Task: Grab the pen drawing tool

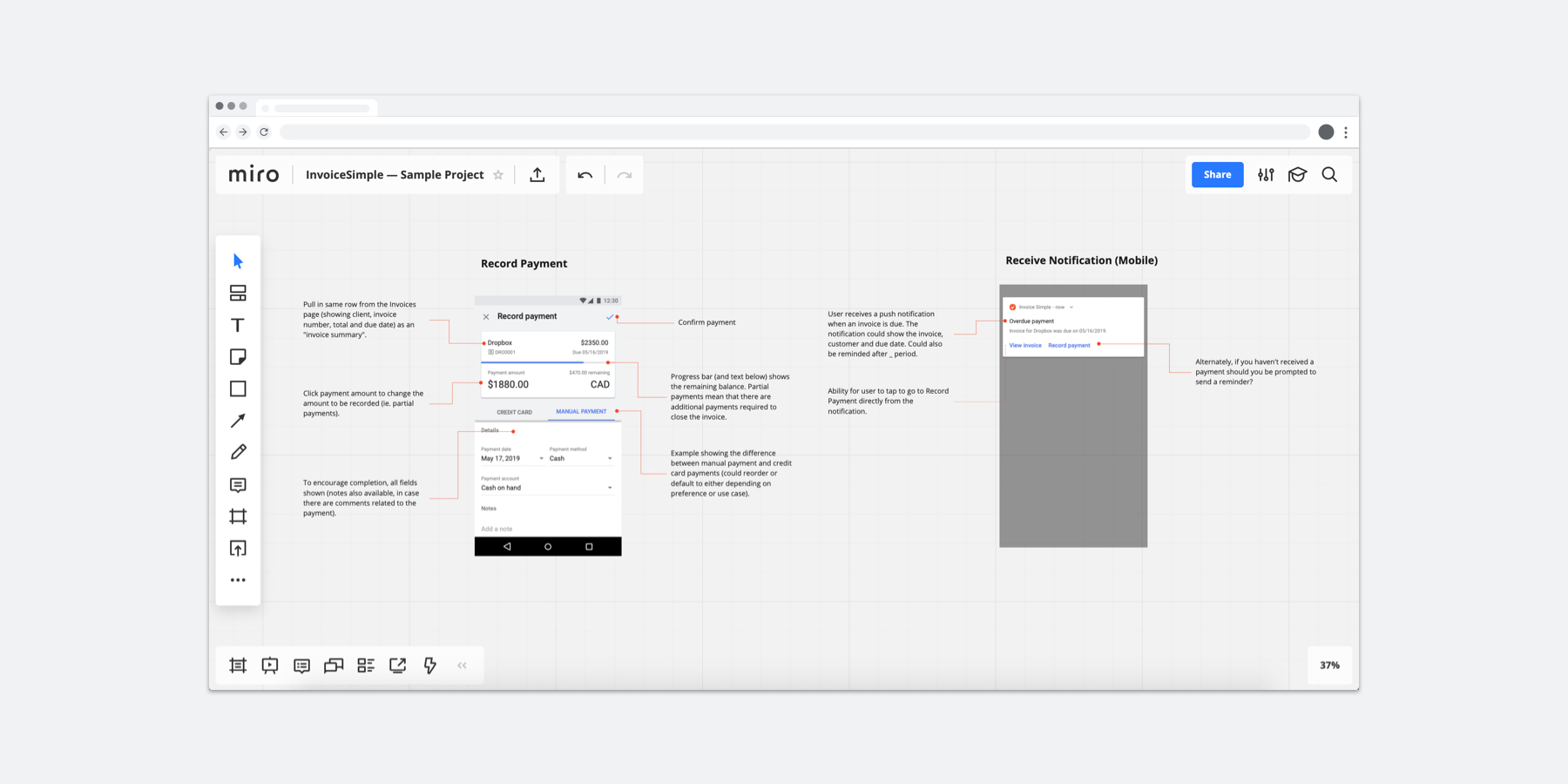Action: pos(237,451)
